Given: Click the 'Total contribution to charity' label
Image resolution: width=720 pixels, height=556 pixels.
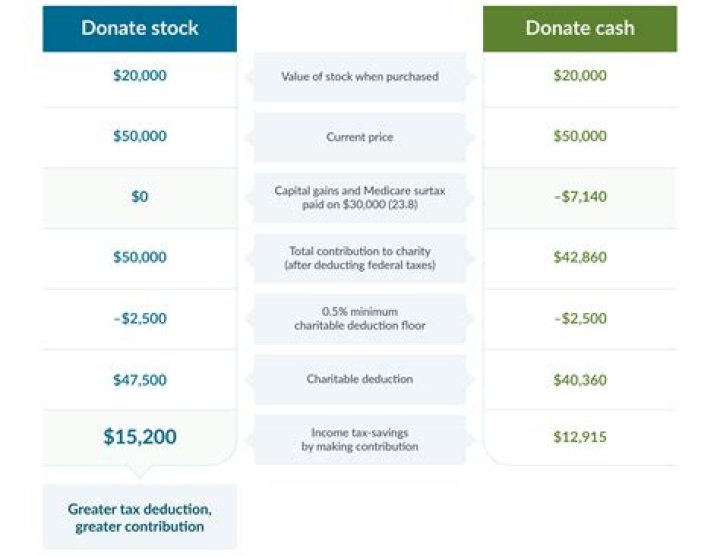Looking at the screenshot, I should tap(359, 258).
